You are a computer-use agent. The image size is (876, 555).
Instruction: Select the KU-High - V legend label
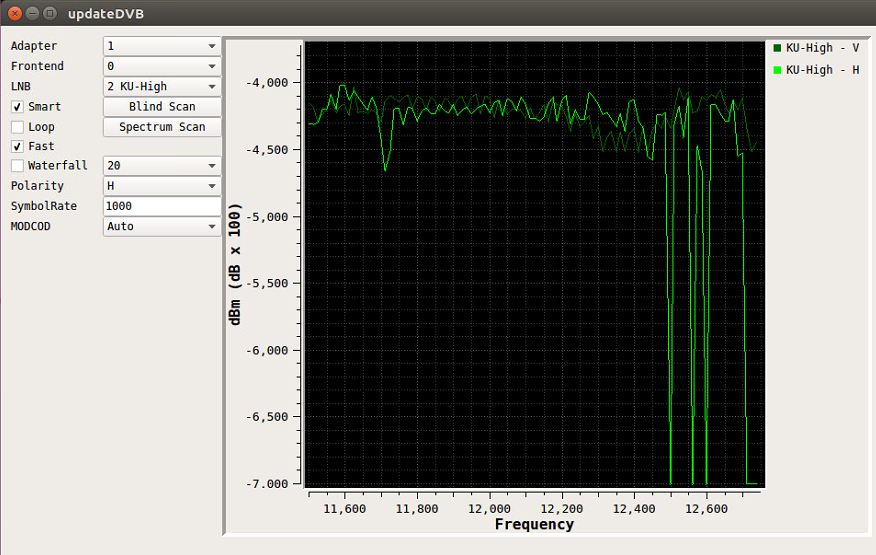[822, 48]
